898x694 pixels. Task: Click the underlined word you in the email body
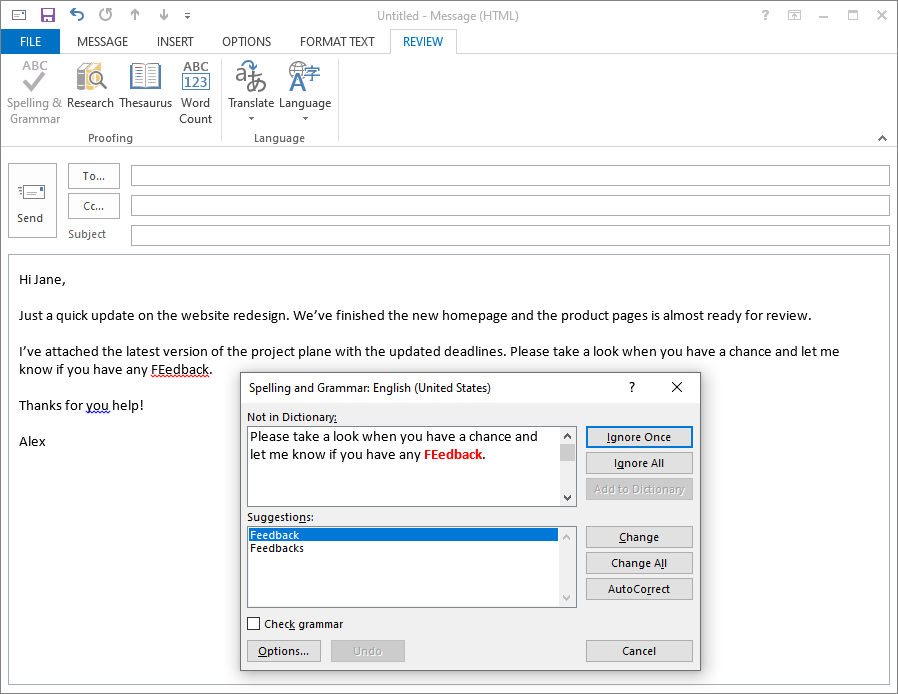click(x=97, y=405)
